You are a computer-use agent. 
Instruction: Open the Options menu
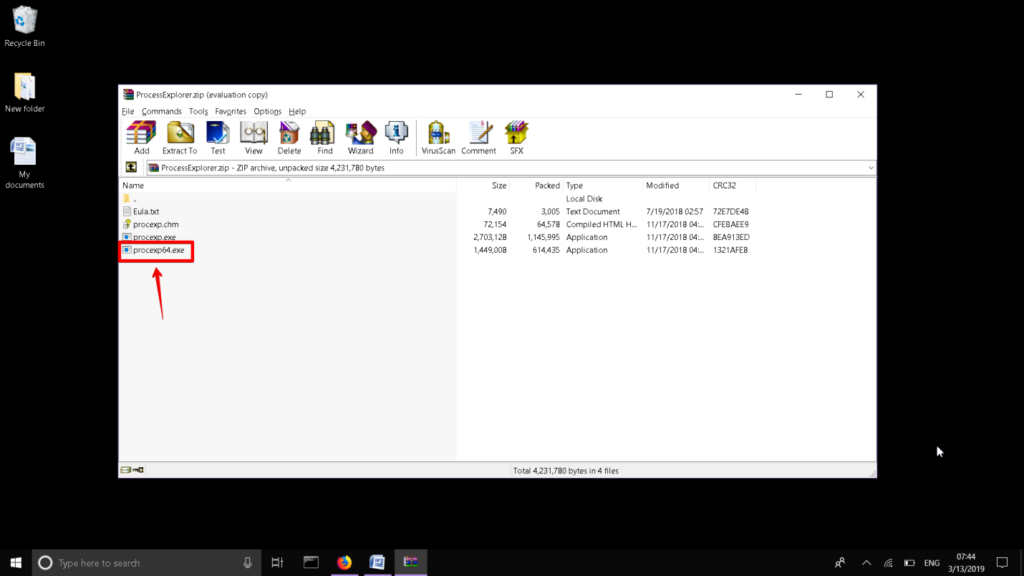(267, 111)
